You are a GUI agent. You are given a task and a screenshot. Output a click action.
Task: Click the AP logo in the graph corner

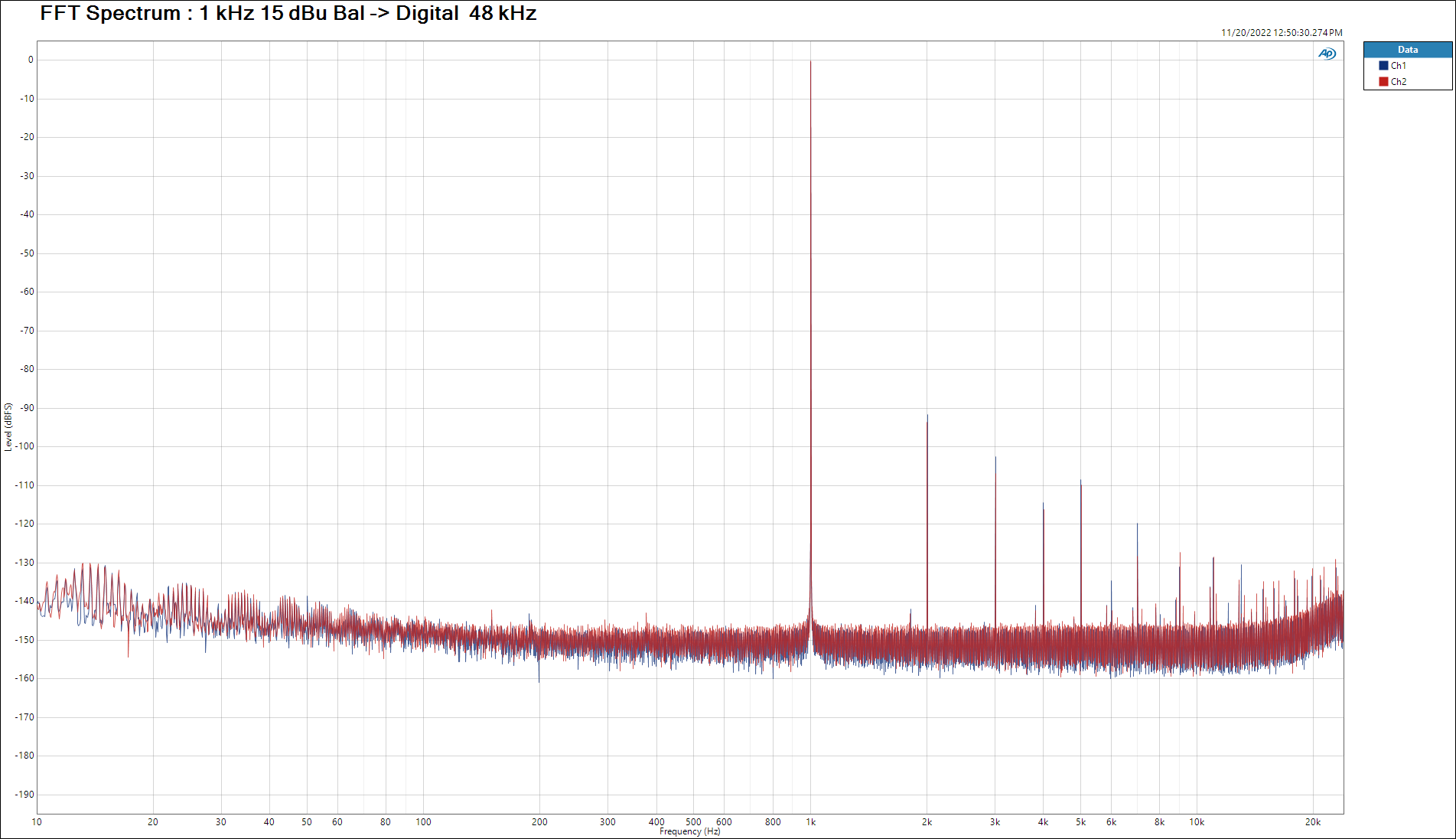[x=1327, y=54]
